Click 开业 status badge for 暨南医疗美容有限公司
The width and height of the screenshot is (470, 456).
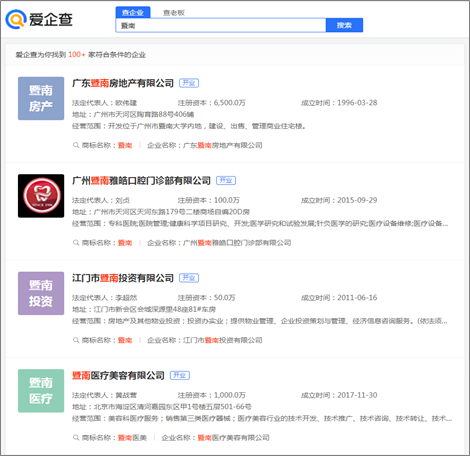click(x=180, y=375)
